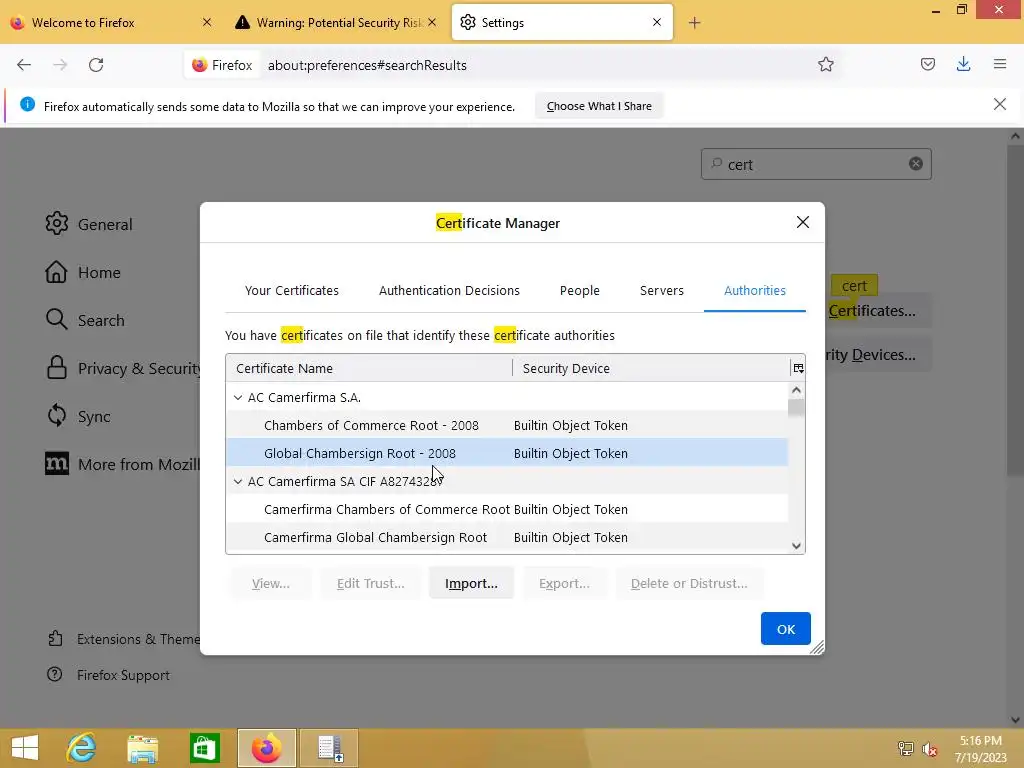Image resolution: width=1024 pixels, height=768 pixels.
Task: Collapse the AC Camerfirma S.A. group
Action: 238,397
